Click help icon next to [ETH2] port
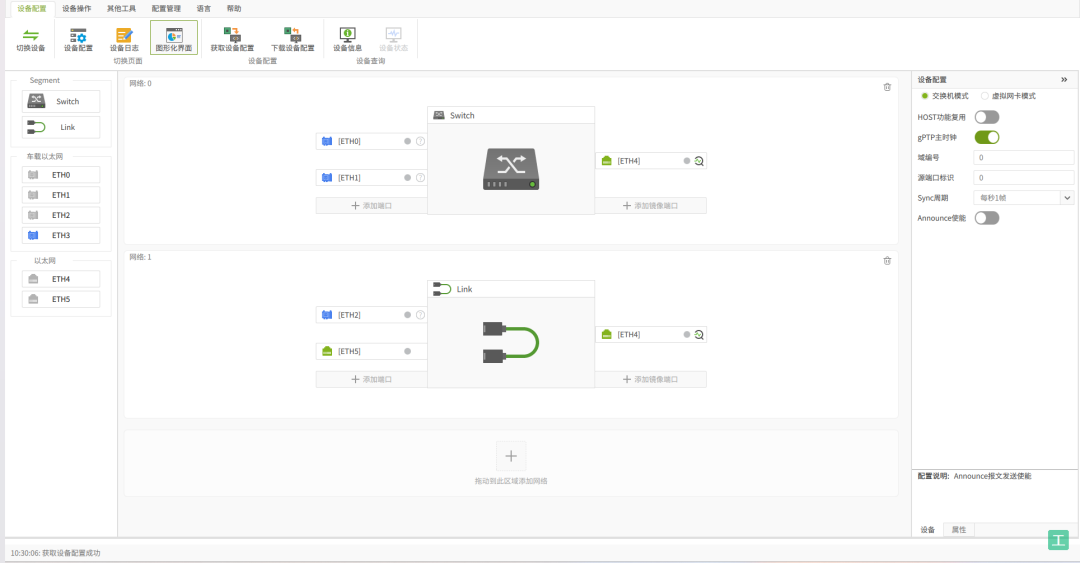Screen dimensions: 1080x563 (420, 315)
